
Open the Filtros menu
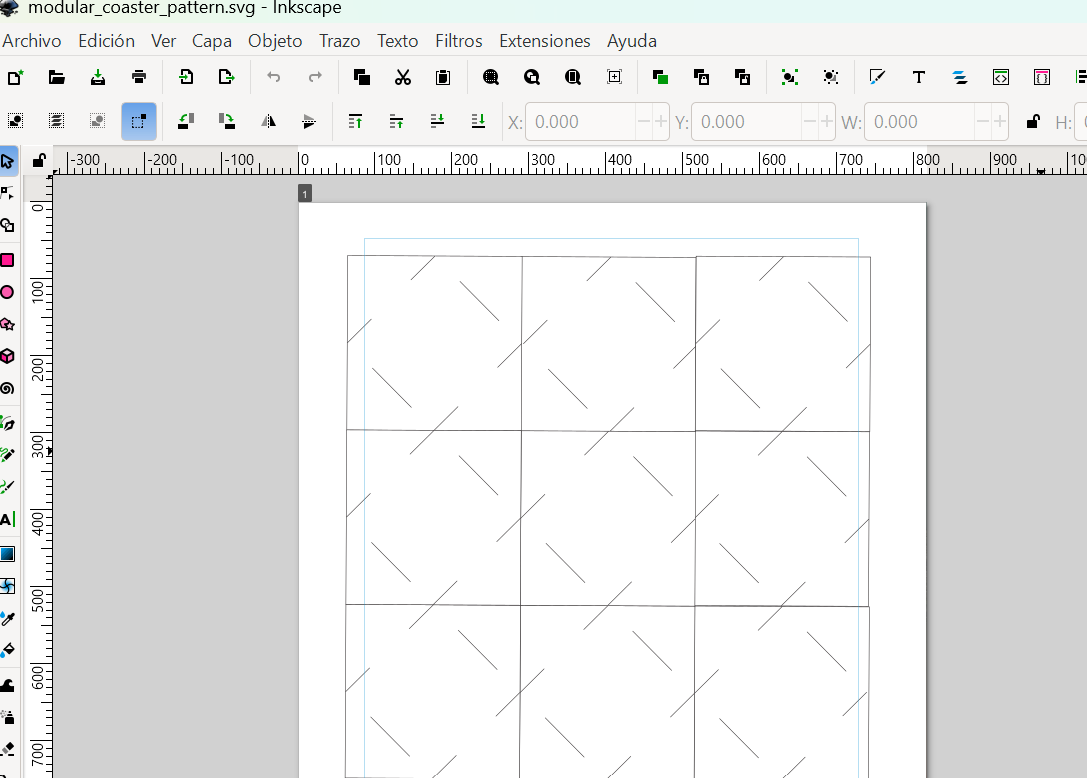pos(459,41)
